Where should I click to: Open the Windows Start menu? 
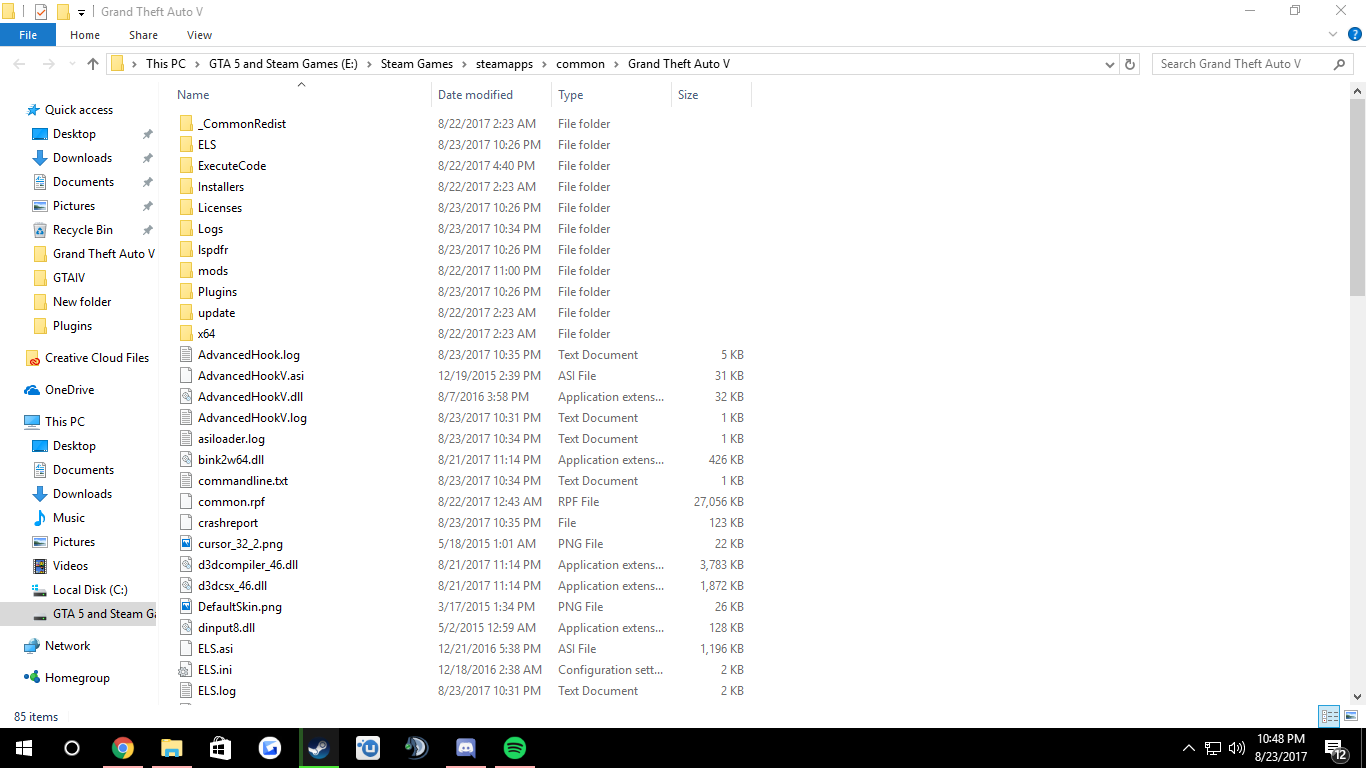(24, 748)
